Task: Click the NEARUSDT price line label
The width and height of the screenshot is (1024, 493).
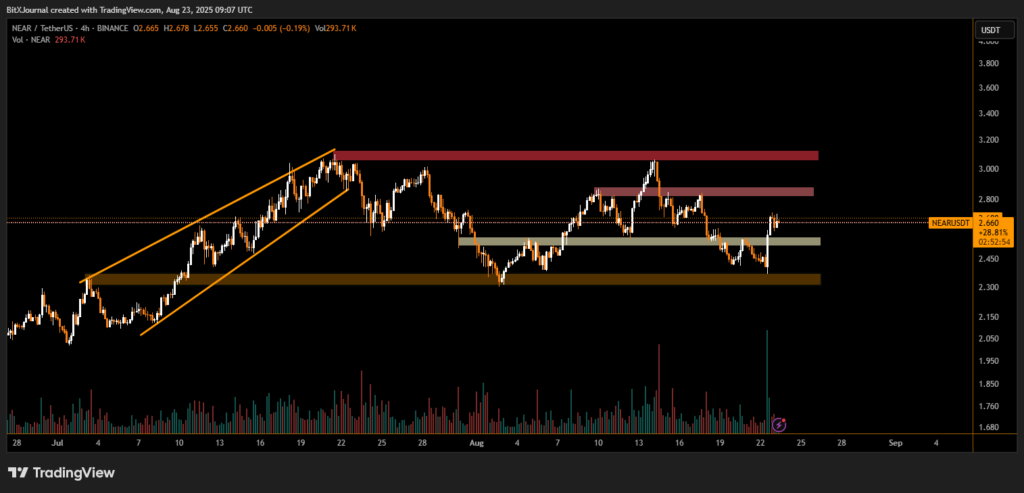Action: coord(949,222)
